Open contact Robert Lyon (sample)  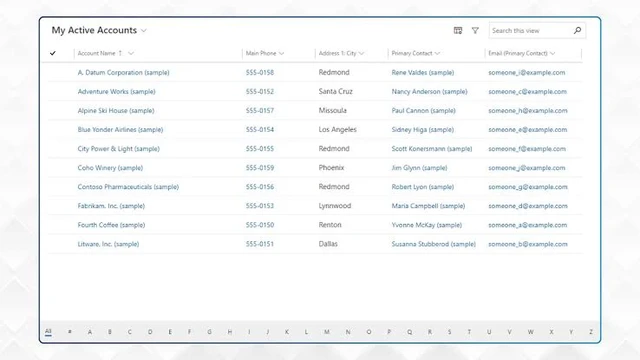coord(422,187)
